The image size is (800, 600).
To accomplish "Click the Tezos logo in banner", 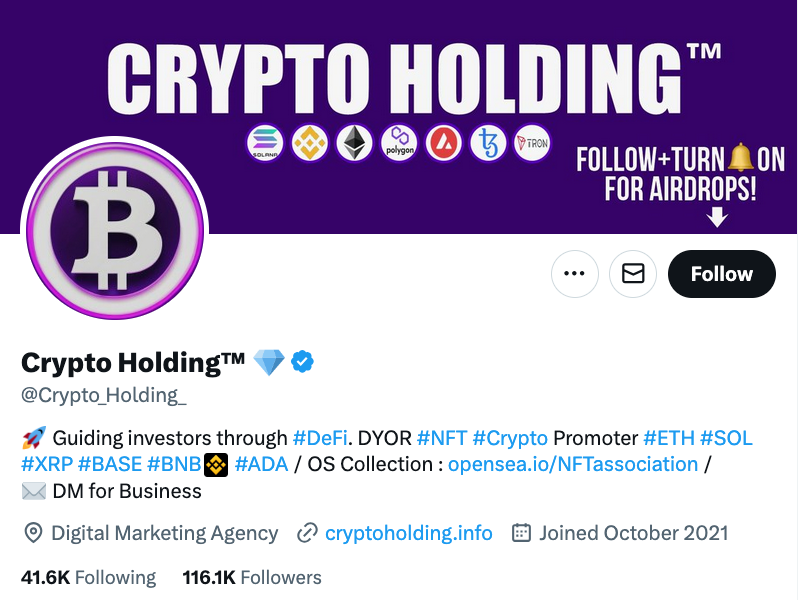I will [489, 143].
